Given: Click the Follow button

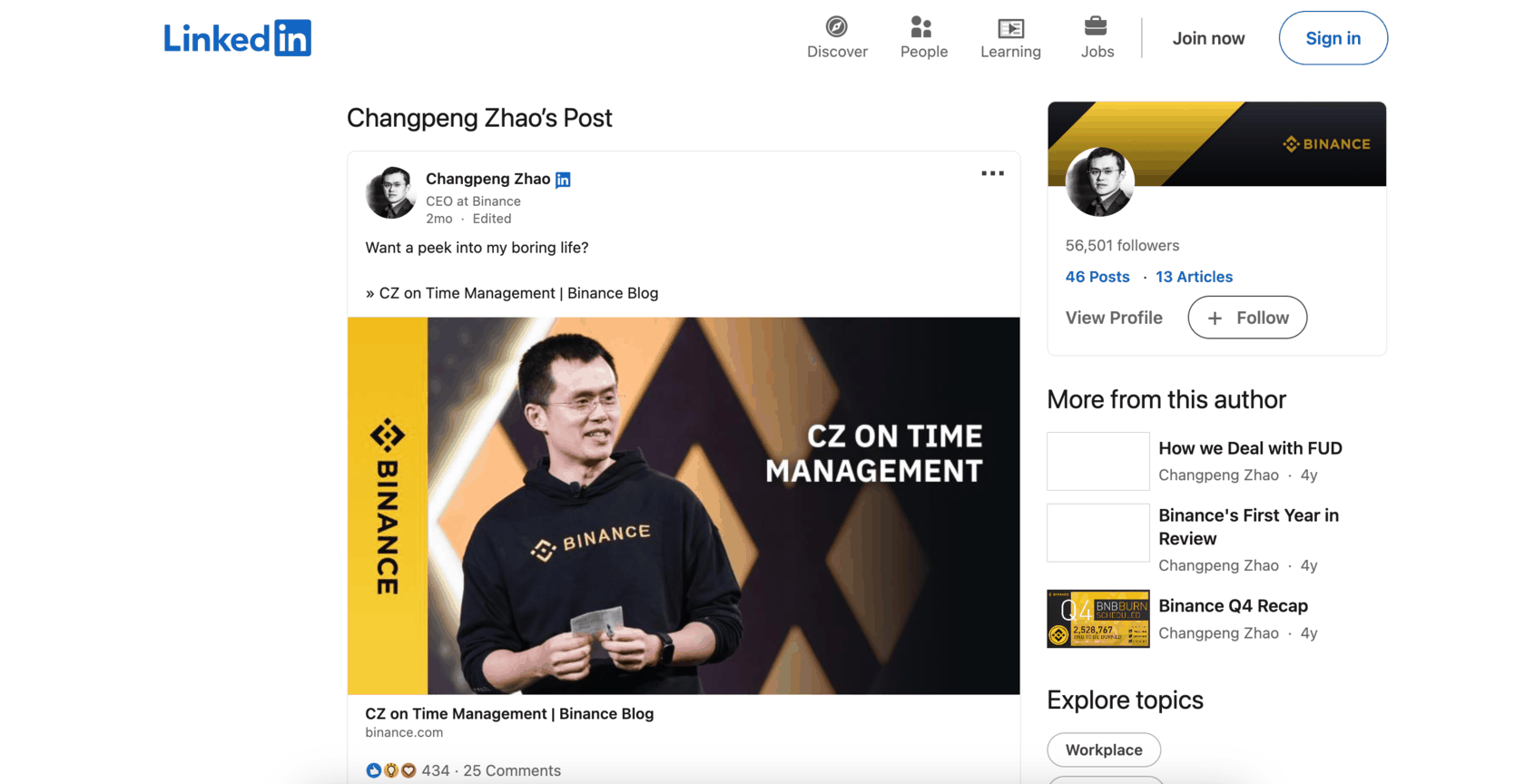Looking at the screenshot, I should pyautogui.click(x=1247, y=318).
